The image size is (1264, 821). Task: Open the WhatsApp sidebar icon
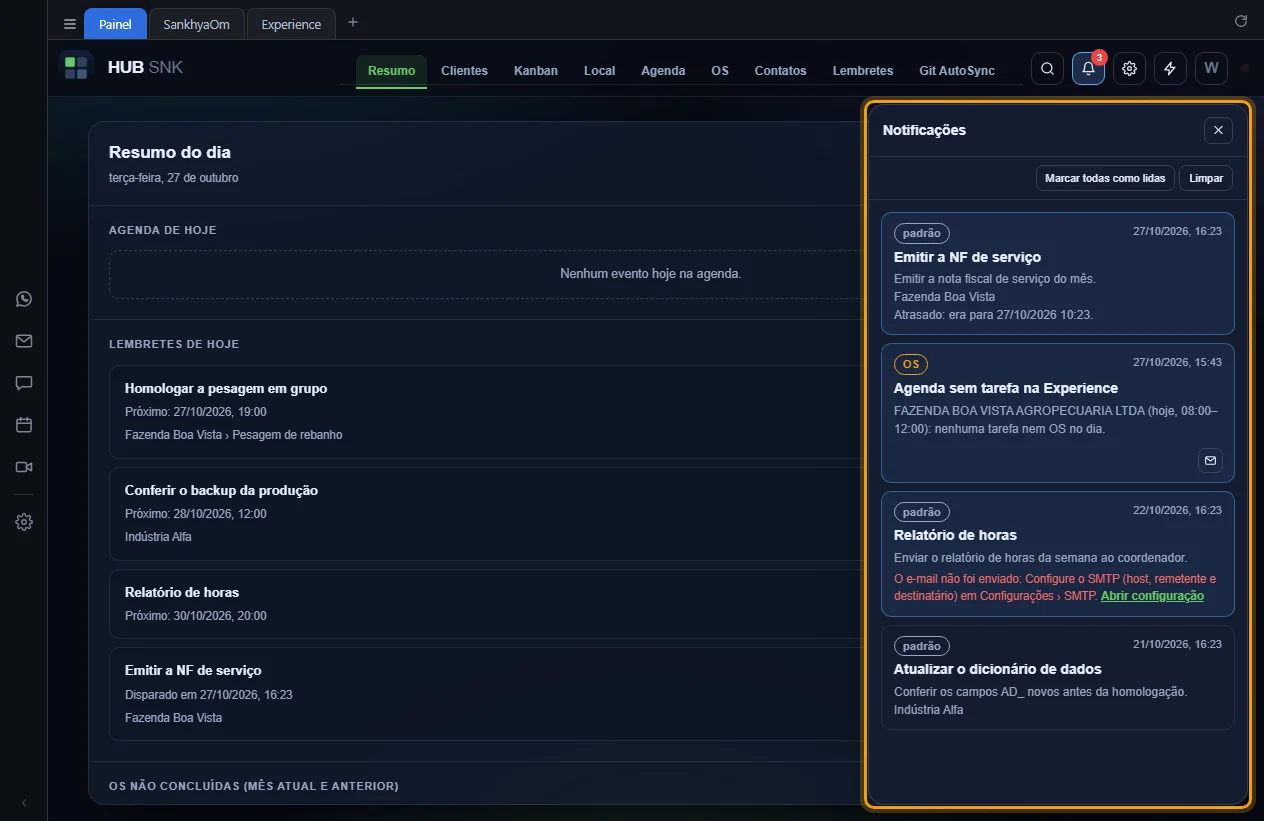click(x=24, y=299)
